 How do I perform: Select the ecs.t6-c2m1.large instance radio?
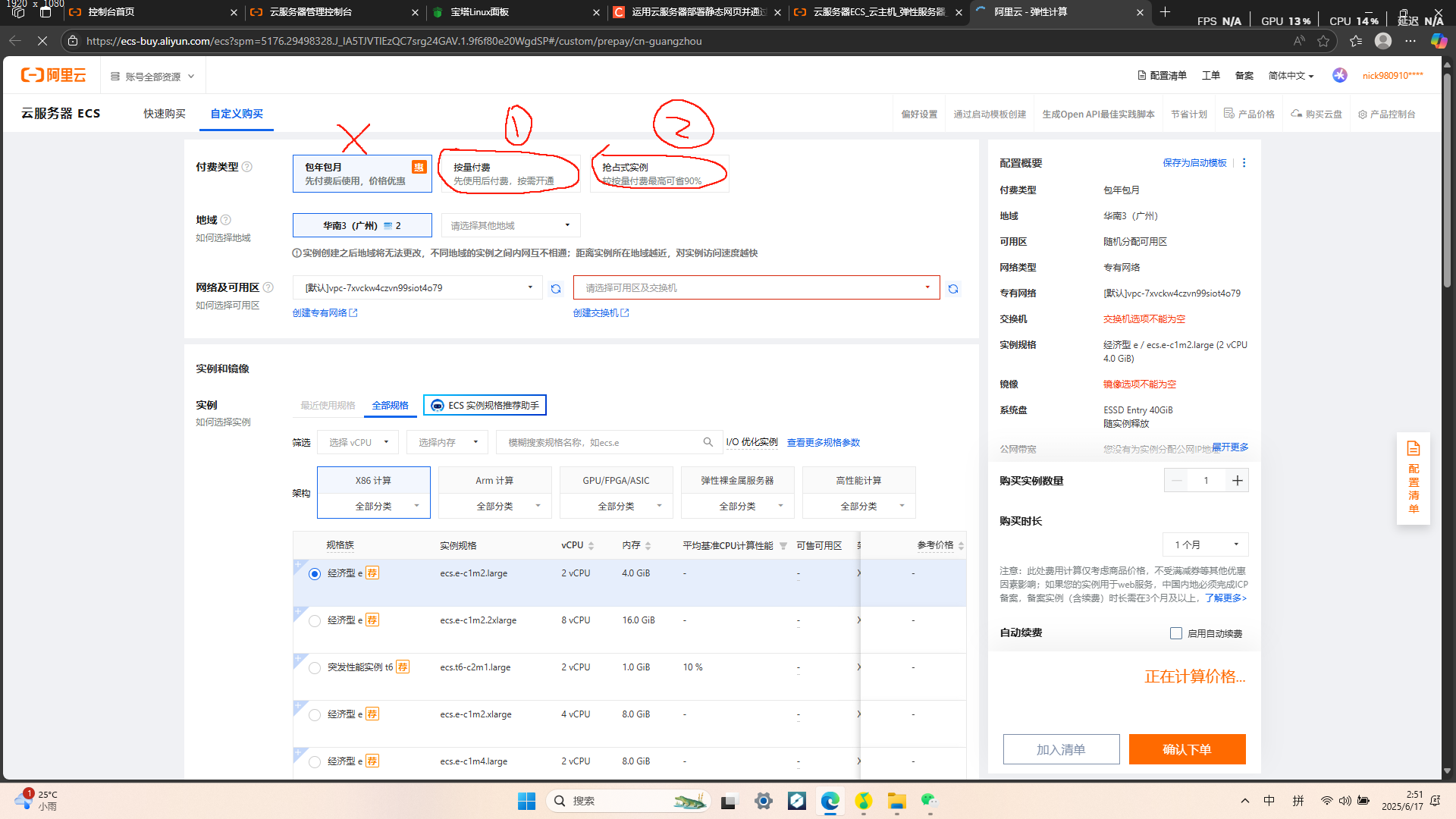point(315,668)
